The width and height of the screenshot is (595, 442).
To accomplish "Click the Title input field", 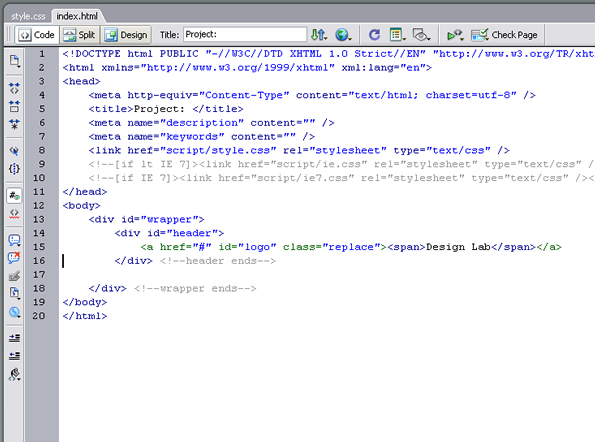I will tap(245, 35).
